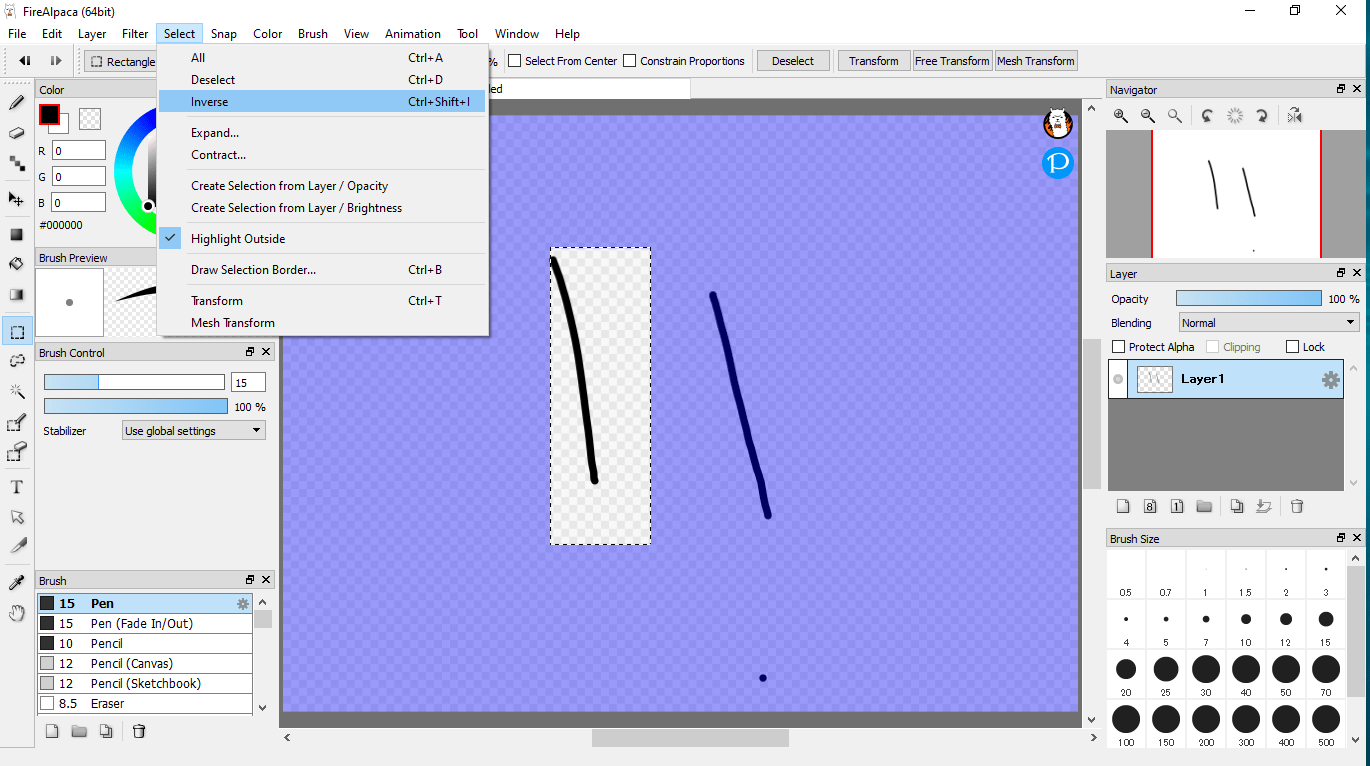
Task: Choose Inverse from the Select menu
Action: pos(210,101)
